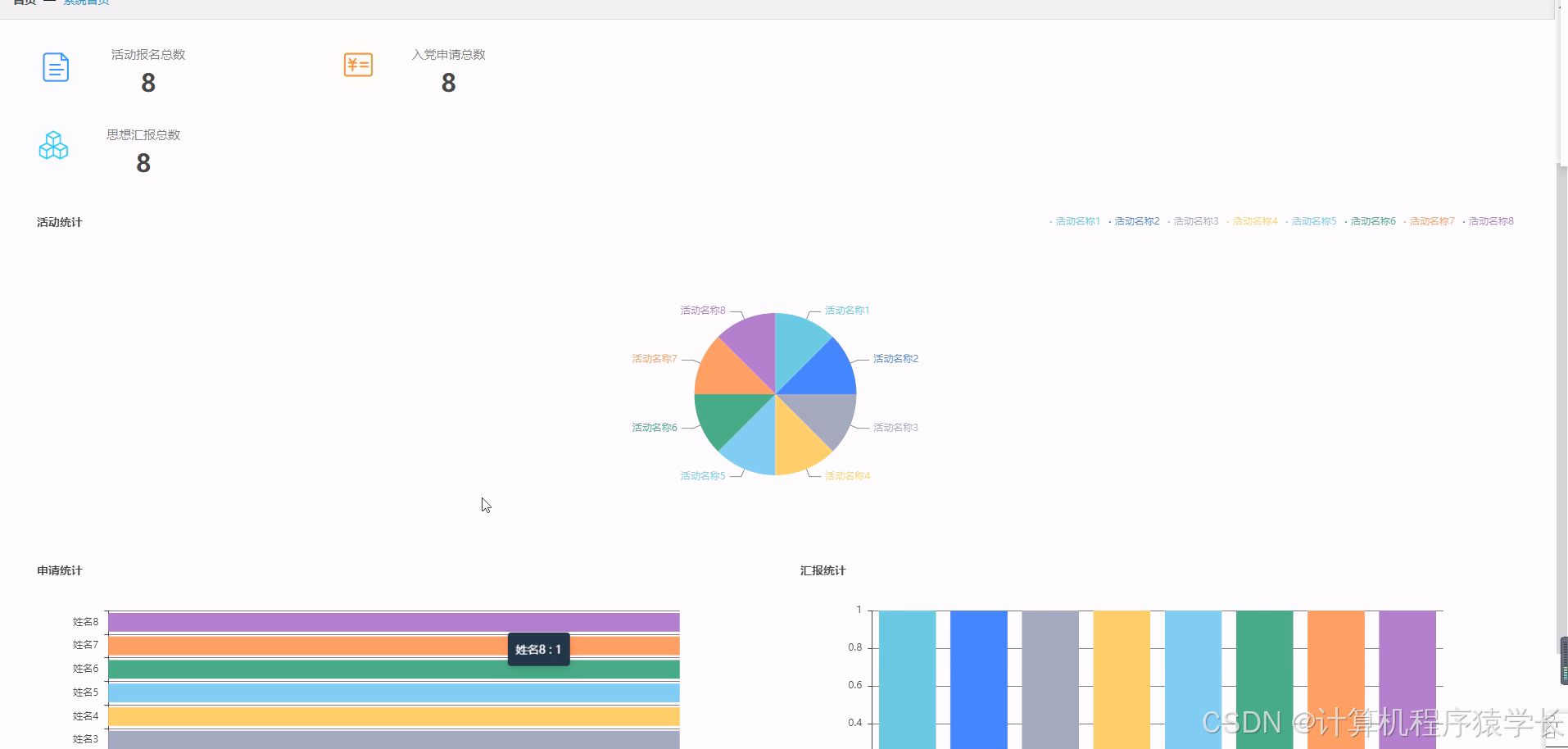
Task: Select the yellow 活动名称4 pie slice
Action: click(796, 445)
